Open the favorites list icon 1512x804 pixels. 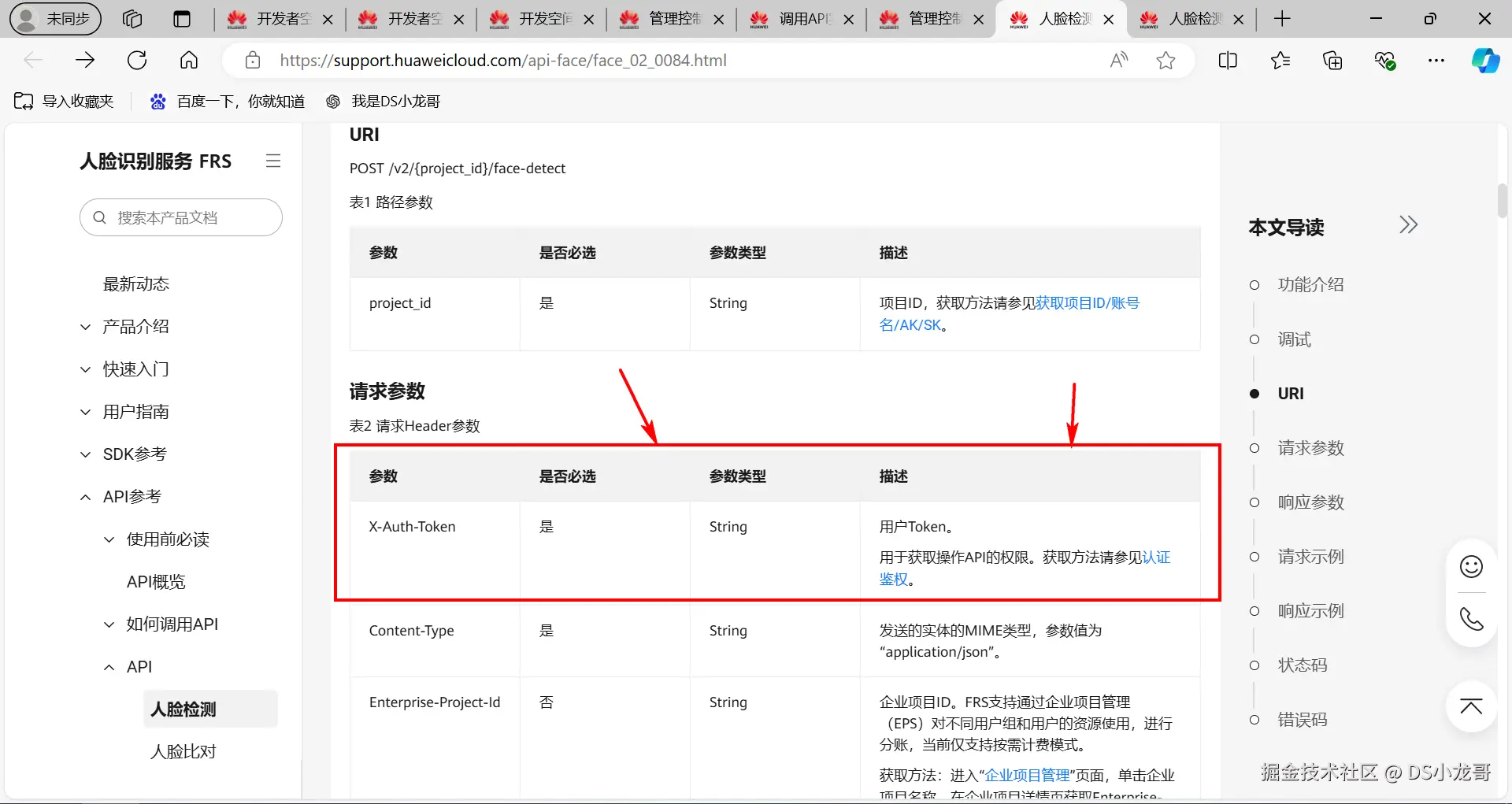point(1280,60)
